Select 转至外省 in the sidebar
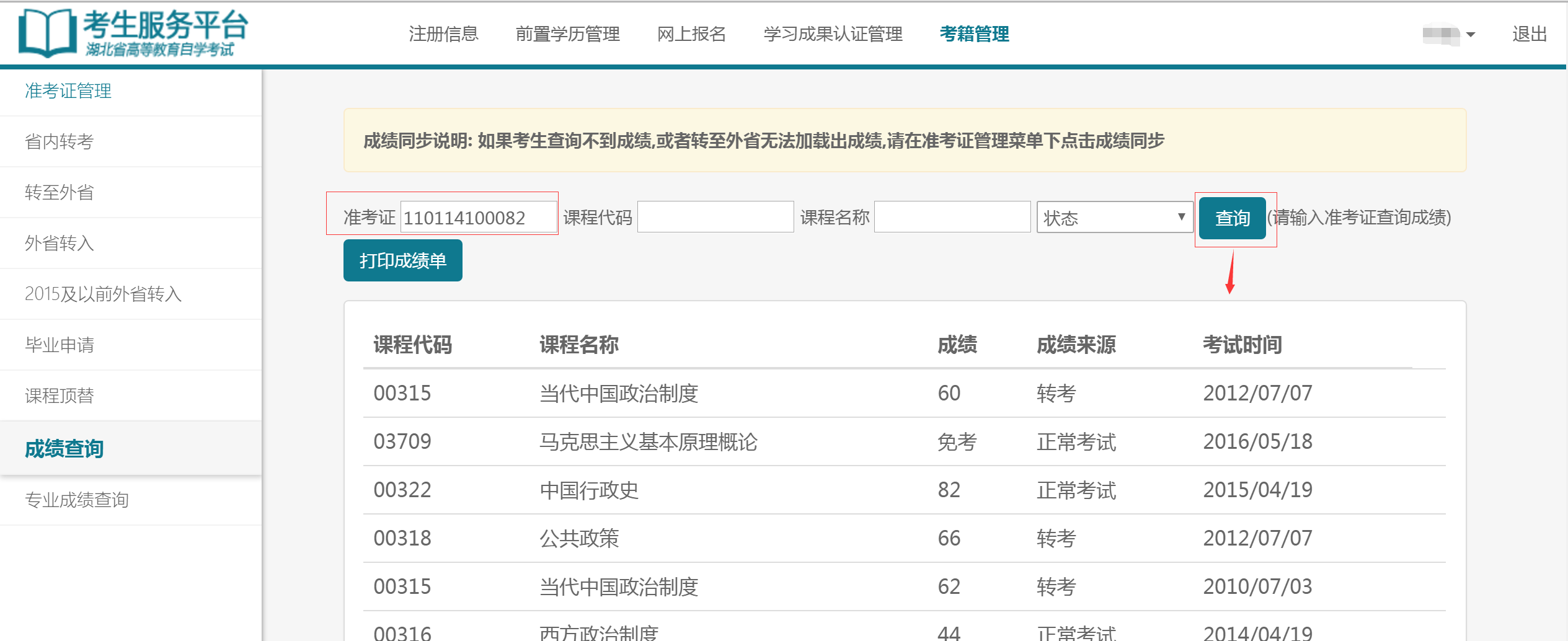The width and height of the screenshot is (1568, 641). pos(58,192)
